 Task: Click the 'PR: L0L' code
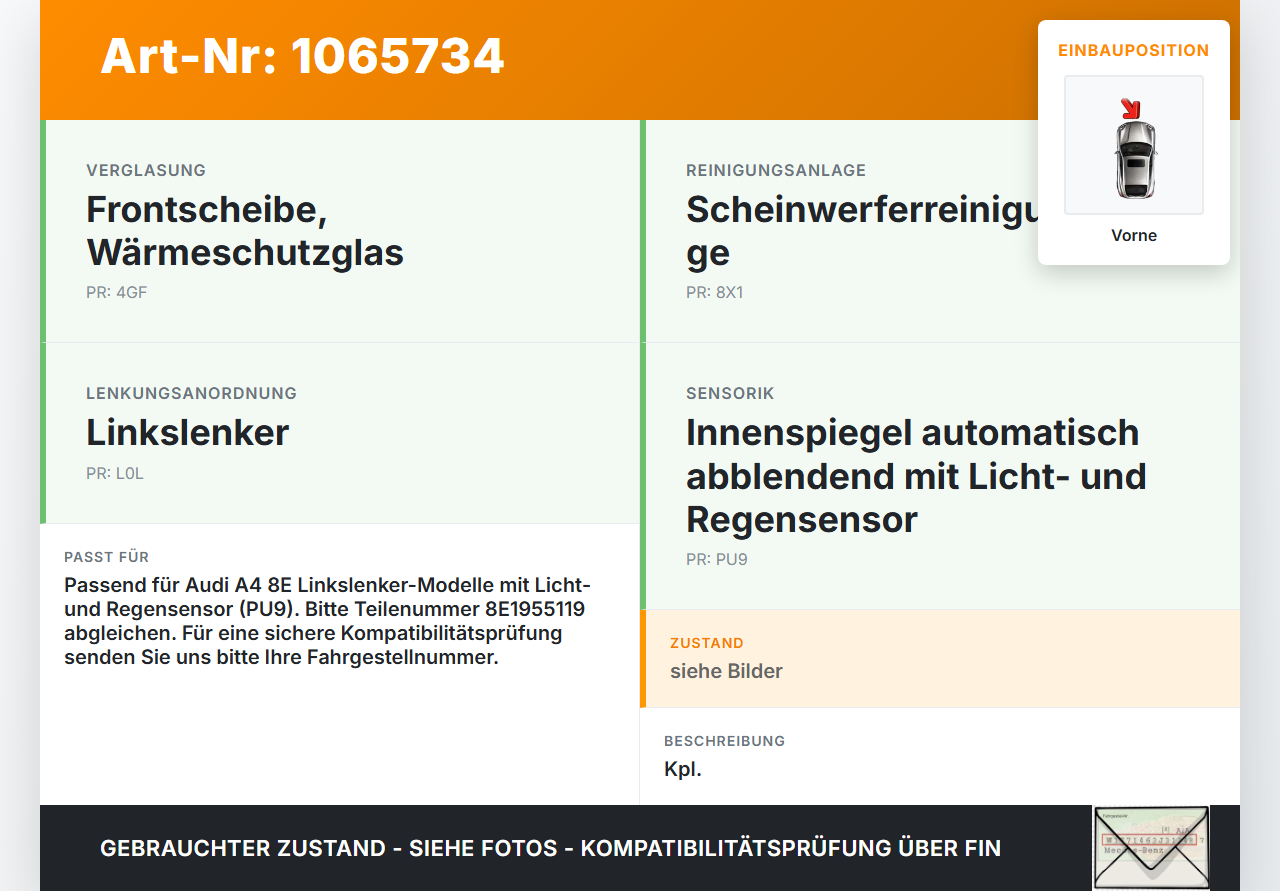(x=115, y=474)
